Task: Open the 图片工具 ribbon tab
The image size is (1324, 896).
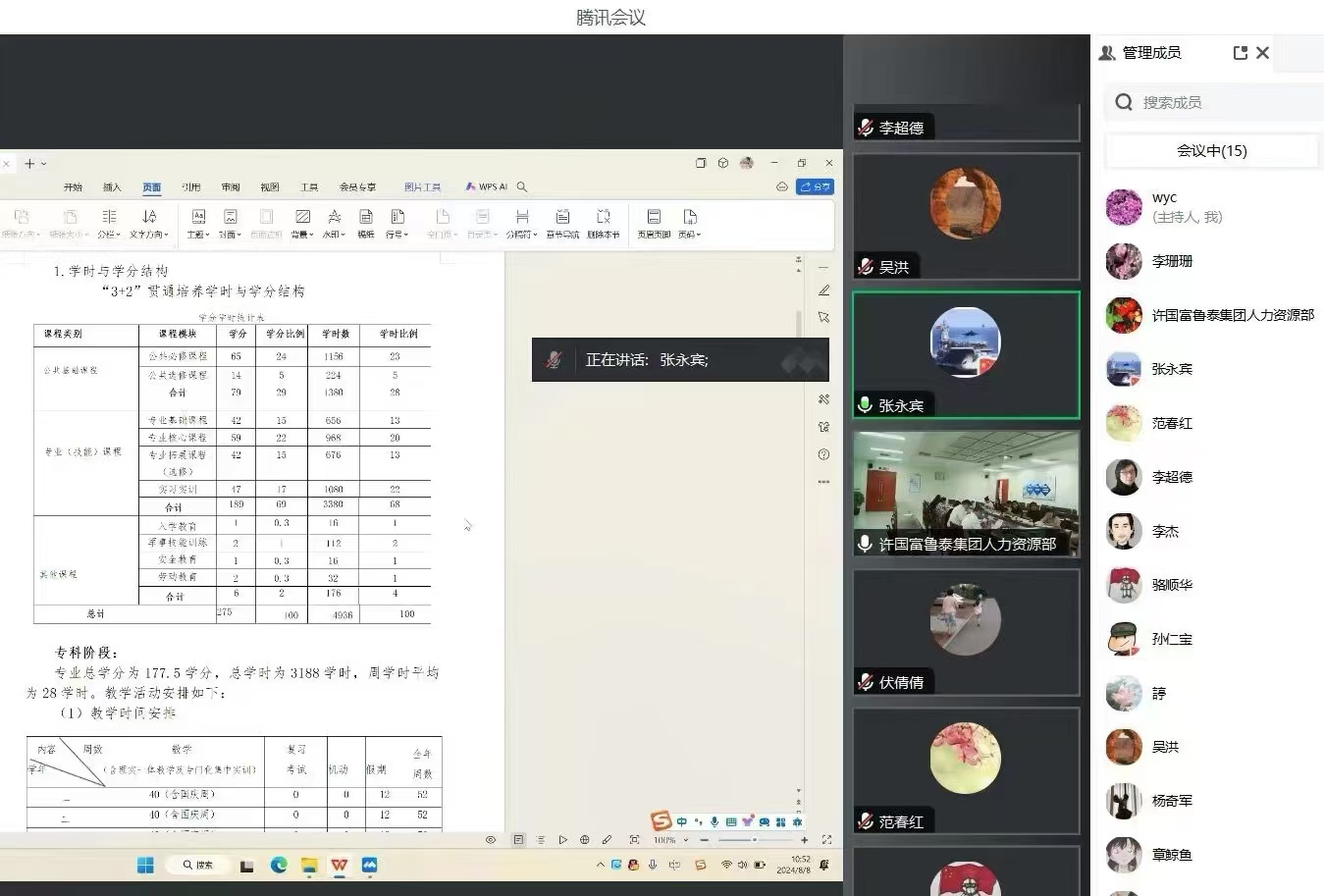Action: 423,186
